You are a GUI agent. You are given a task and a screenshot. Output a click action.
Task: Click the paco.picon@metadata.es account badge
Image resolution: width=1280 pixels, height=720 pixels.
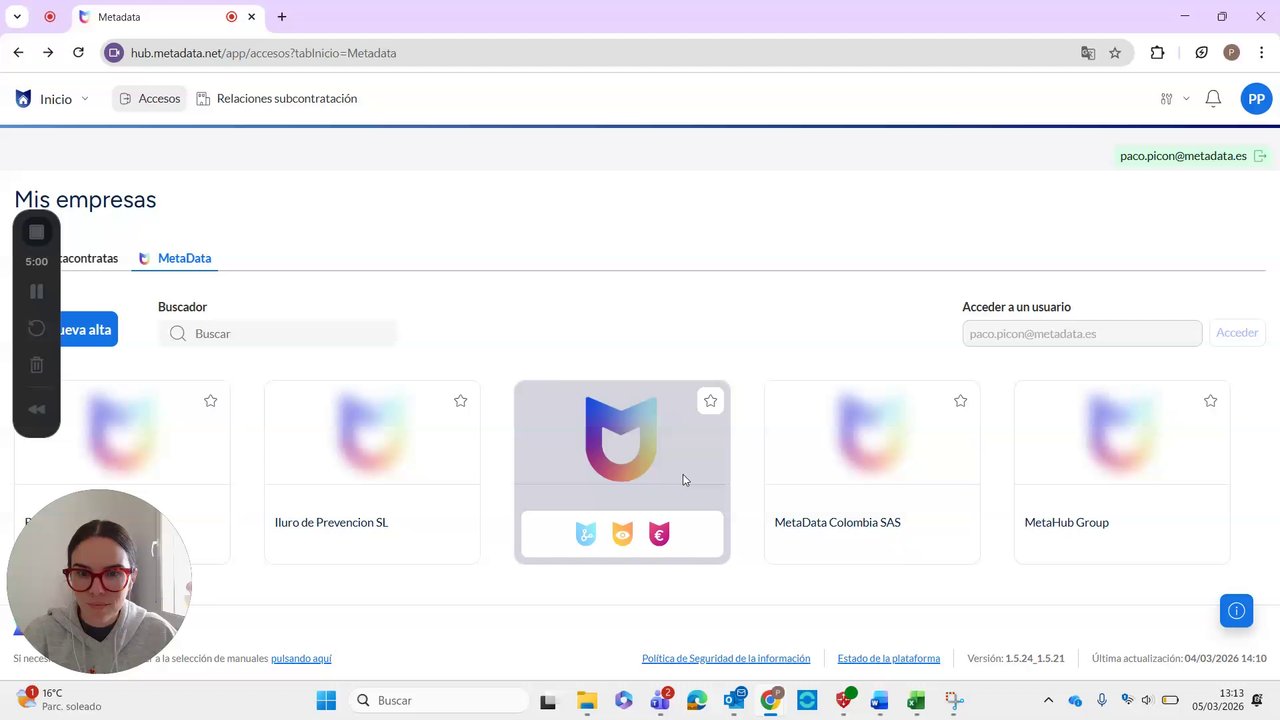pos(1193,156)
